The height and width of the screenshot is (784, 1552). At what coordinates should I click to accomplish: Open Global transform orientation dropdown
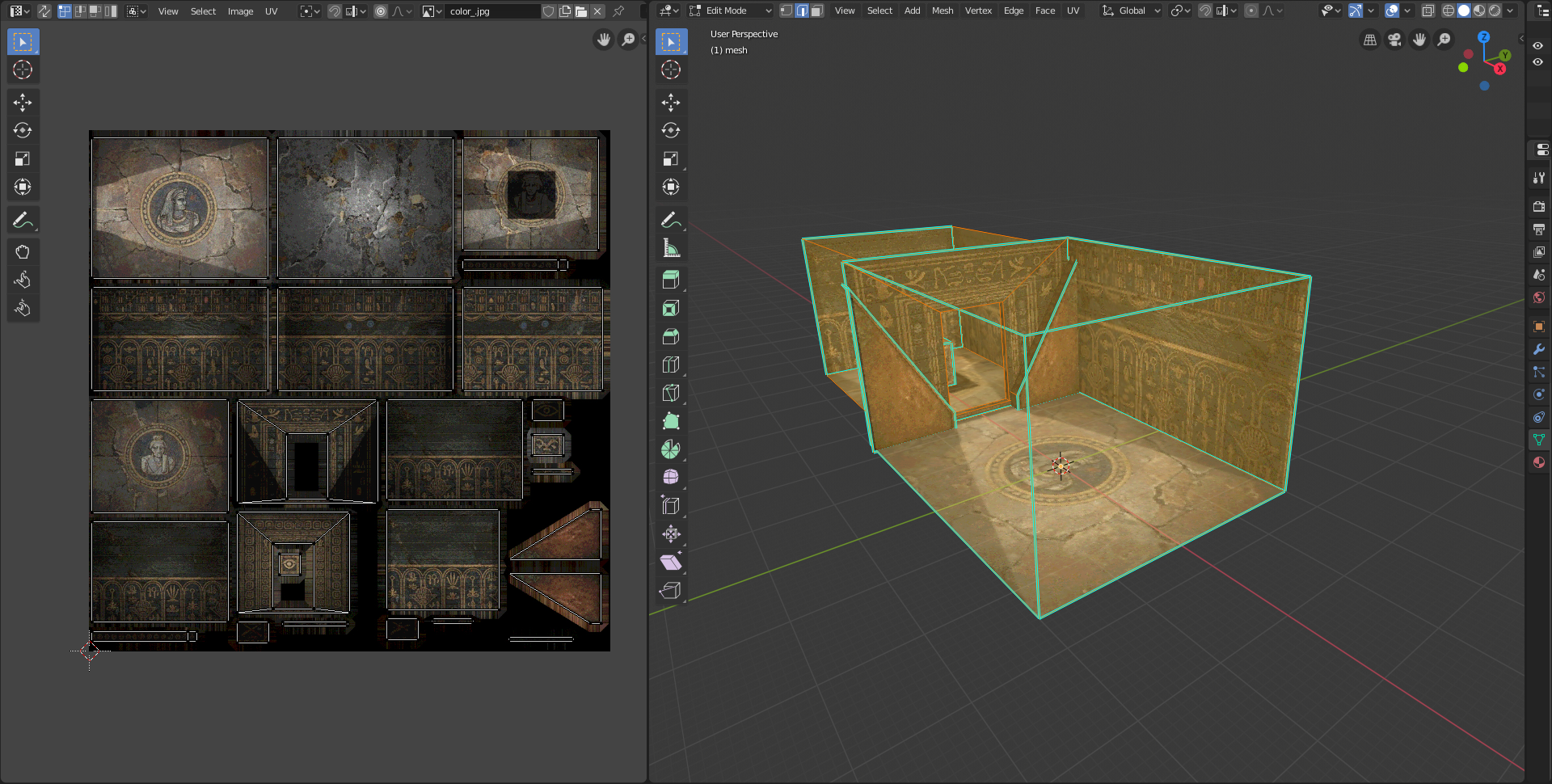(x=1132, y=11)
